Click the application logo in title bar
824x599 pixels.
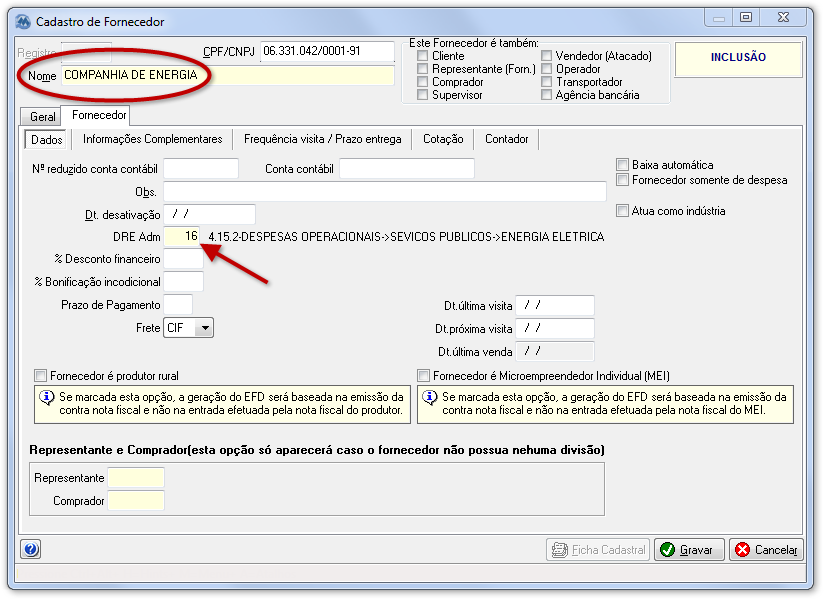[x=23, y=22]
